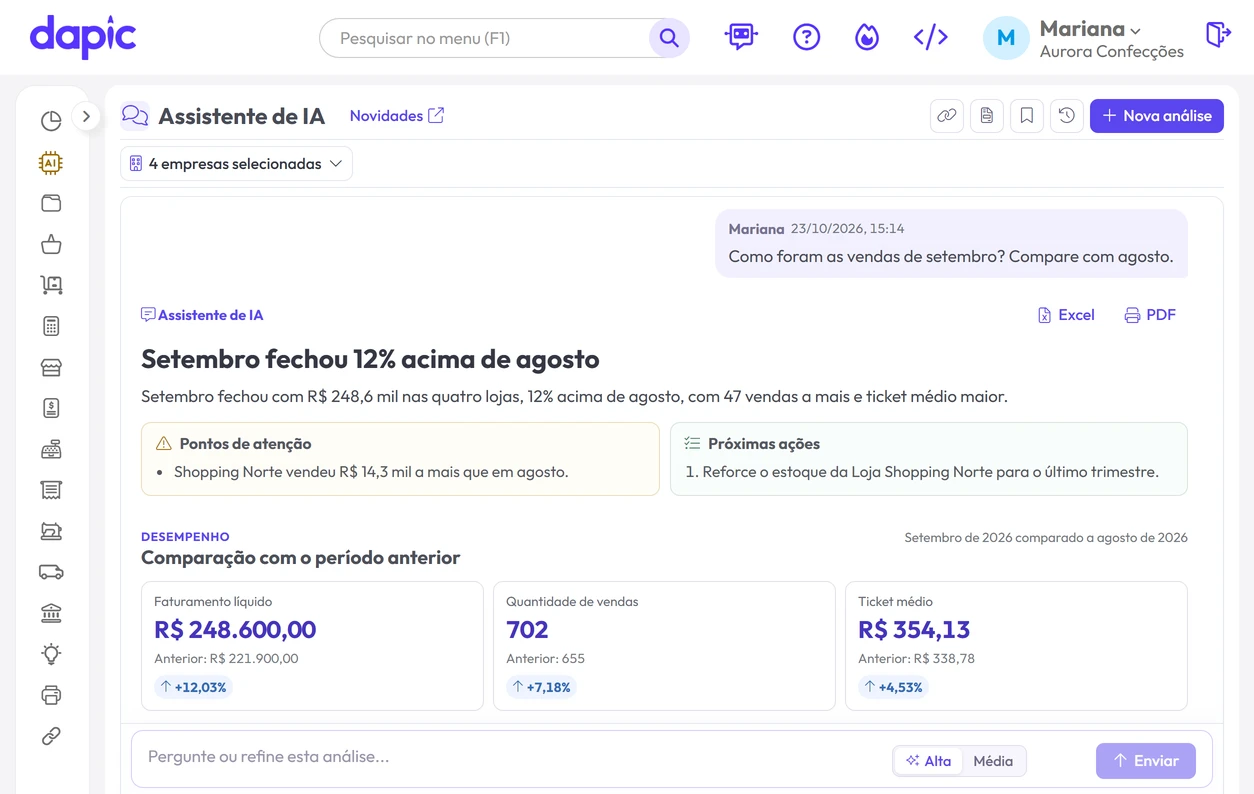Open the folder icon in the sidebar
This screenshot has width=1254, height=794.
click(x=51, y=203)
